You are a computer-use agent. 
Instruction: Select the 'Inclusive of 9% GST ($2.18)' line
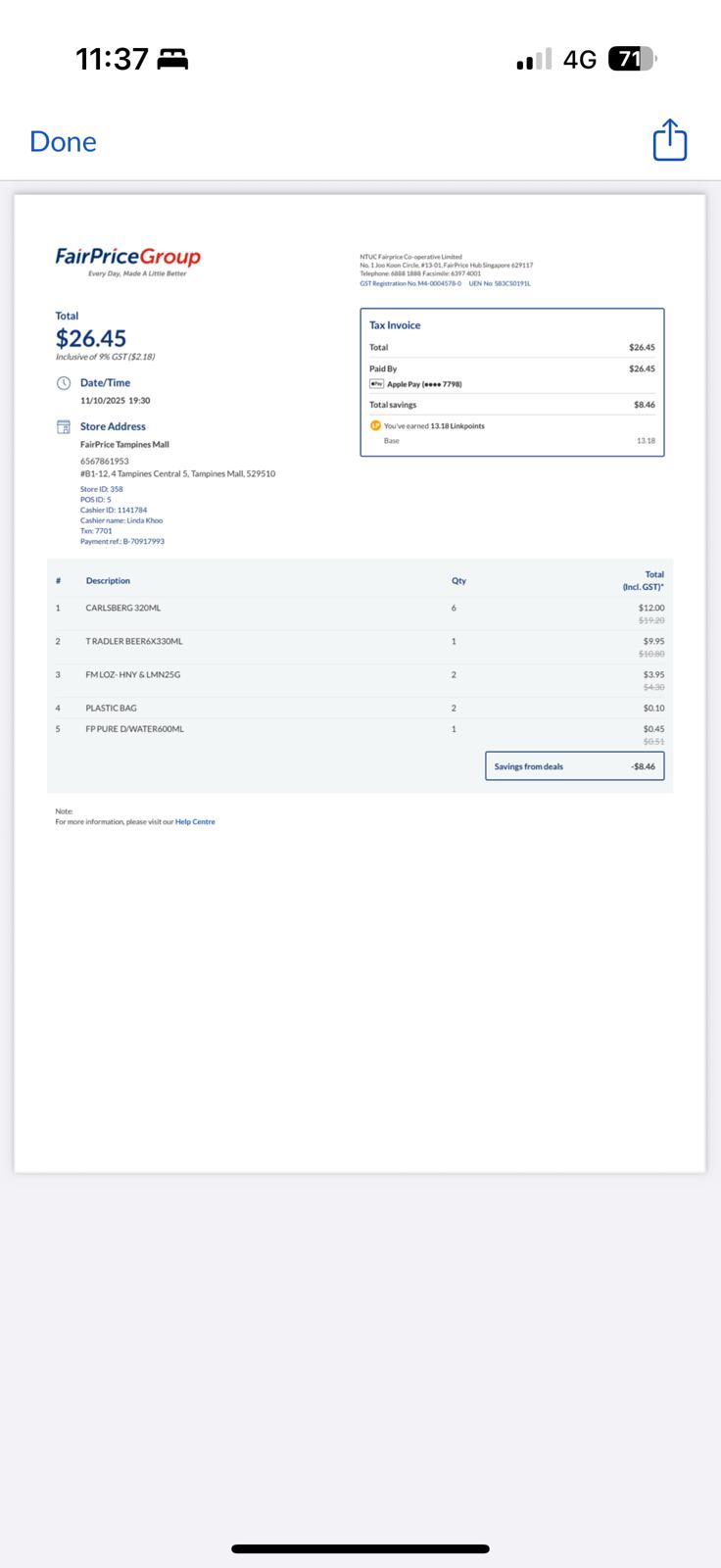click(x=105, y=357)
